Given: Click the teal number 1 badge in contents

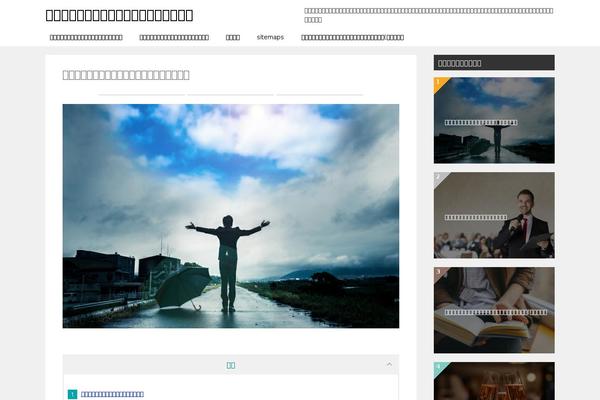Looking at the screenshot, I should pyautogui.click(x=72, y=394).
